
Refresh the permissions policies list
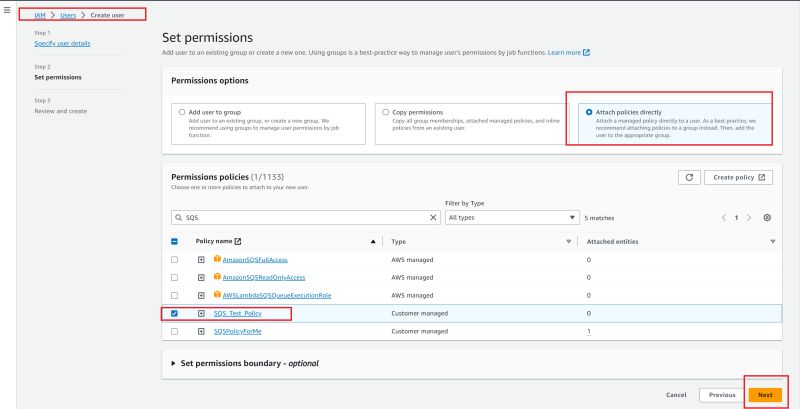click(x=689, y=177)
